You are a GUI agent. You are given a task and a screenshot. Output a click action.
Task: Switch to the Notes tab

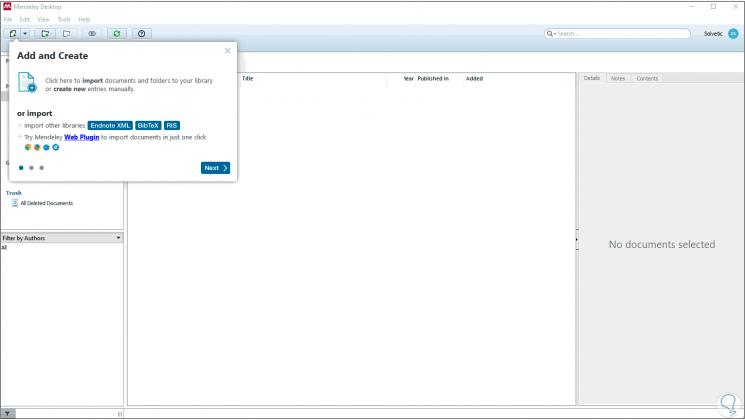pos(618,78)
